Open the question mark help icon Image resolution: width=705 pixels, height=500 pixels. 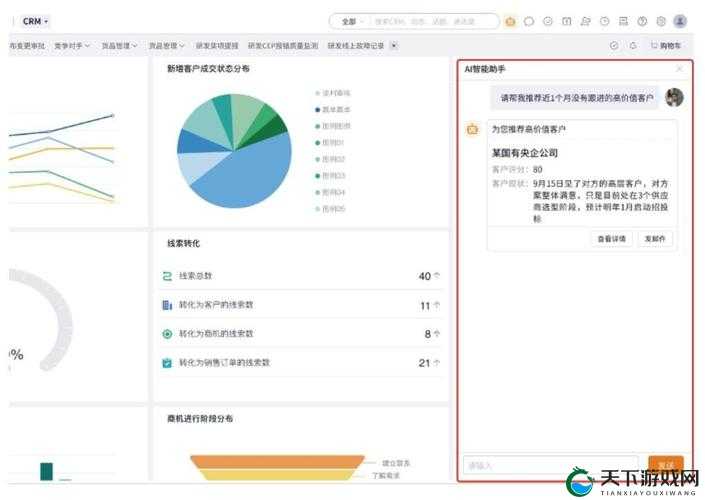[x=643, y=21]
